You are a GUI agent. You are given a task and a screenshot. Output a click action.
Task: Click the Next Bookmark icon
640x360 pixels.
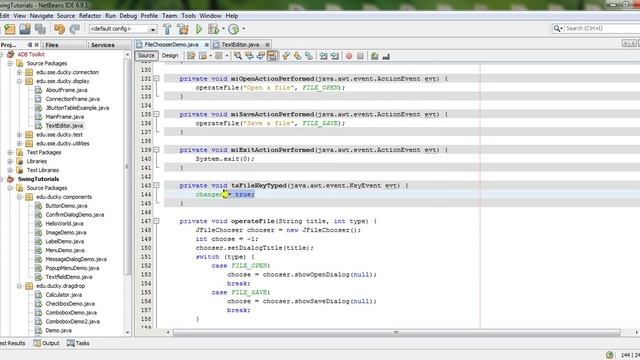point(297,56)
